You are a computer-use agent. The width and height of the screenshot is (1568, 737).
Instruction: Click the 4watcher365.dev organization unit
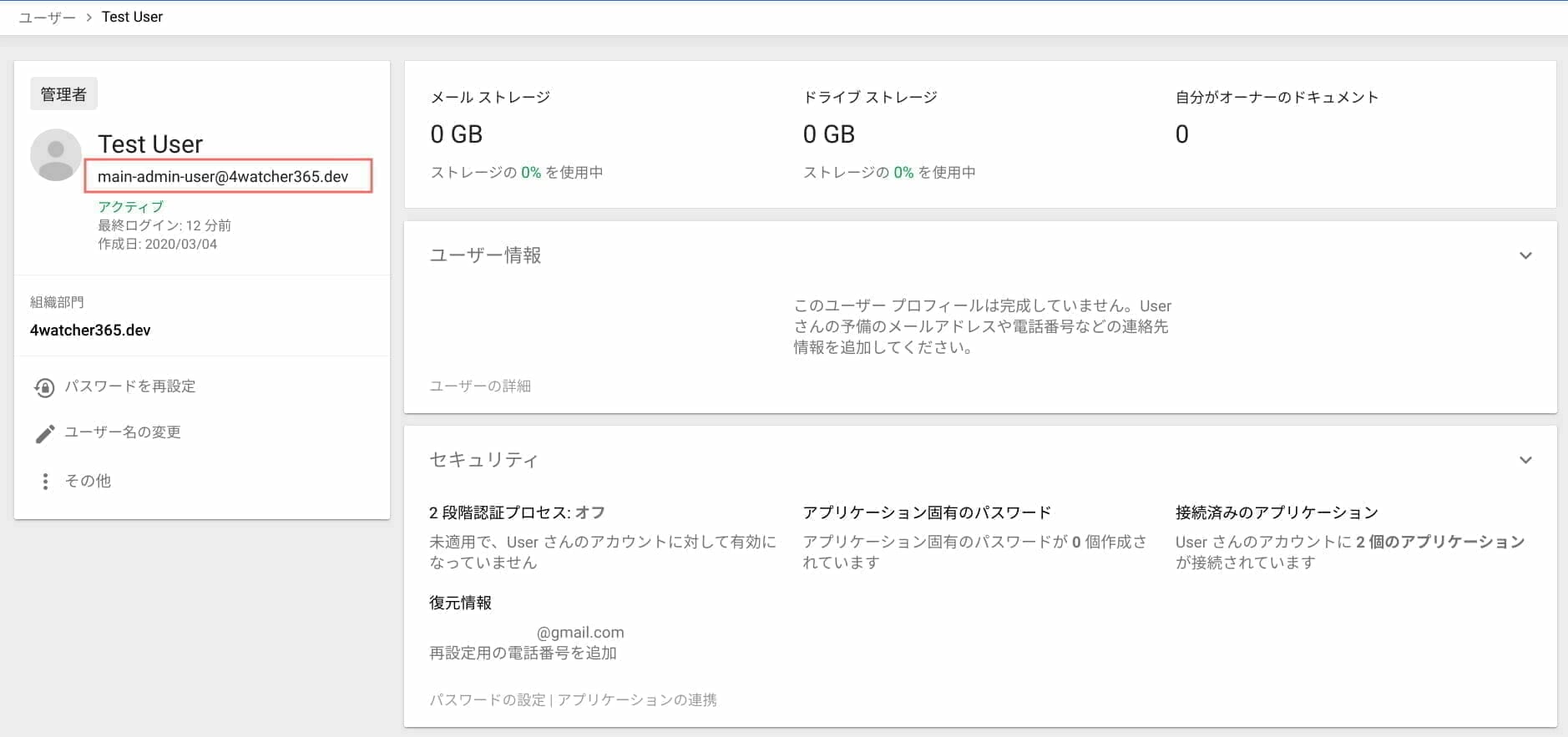point(90,330)
